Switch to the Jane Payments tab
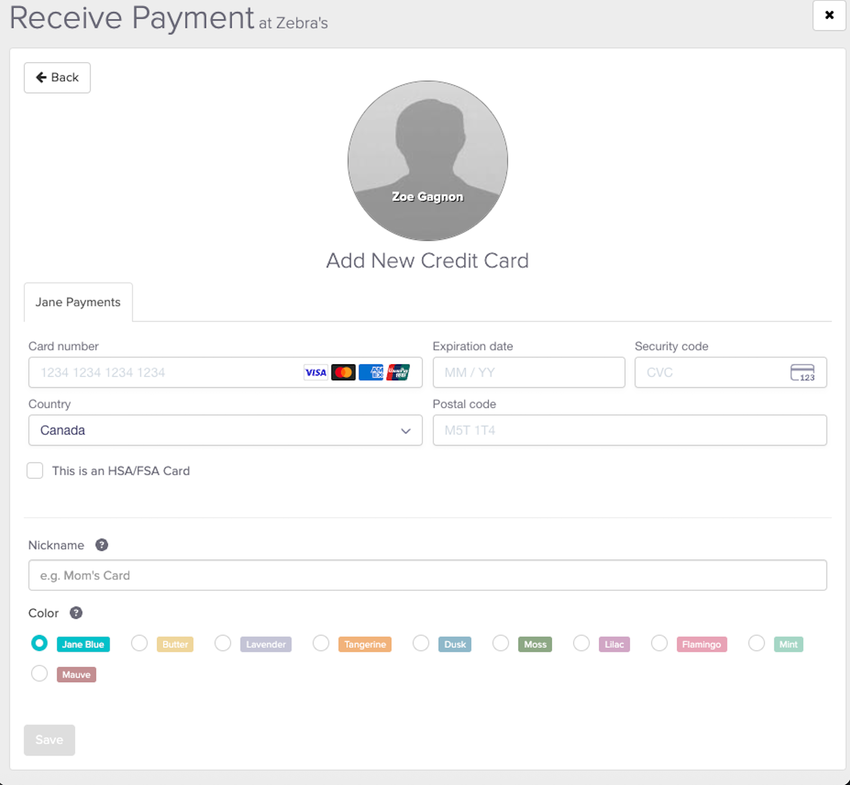This screenshot has width=850, height=785. tap(78, 302)
